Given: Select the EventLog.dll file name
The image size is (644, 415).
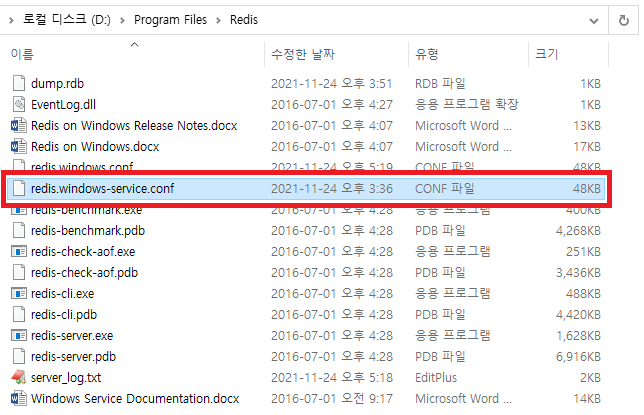Looking at the screenshot, I should pos(63,104).
